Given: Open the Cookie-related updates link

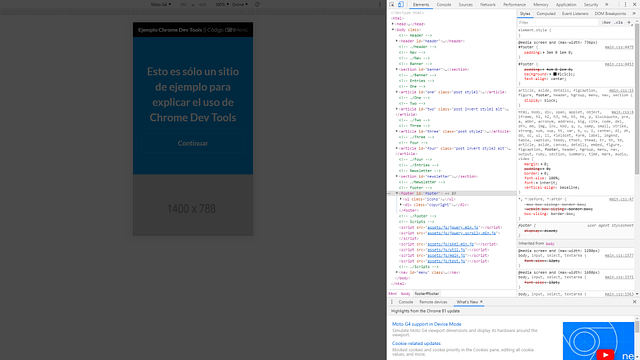Looking at the screenshot, I should click(x=416, y=344).
